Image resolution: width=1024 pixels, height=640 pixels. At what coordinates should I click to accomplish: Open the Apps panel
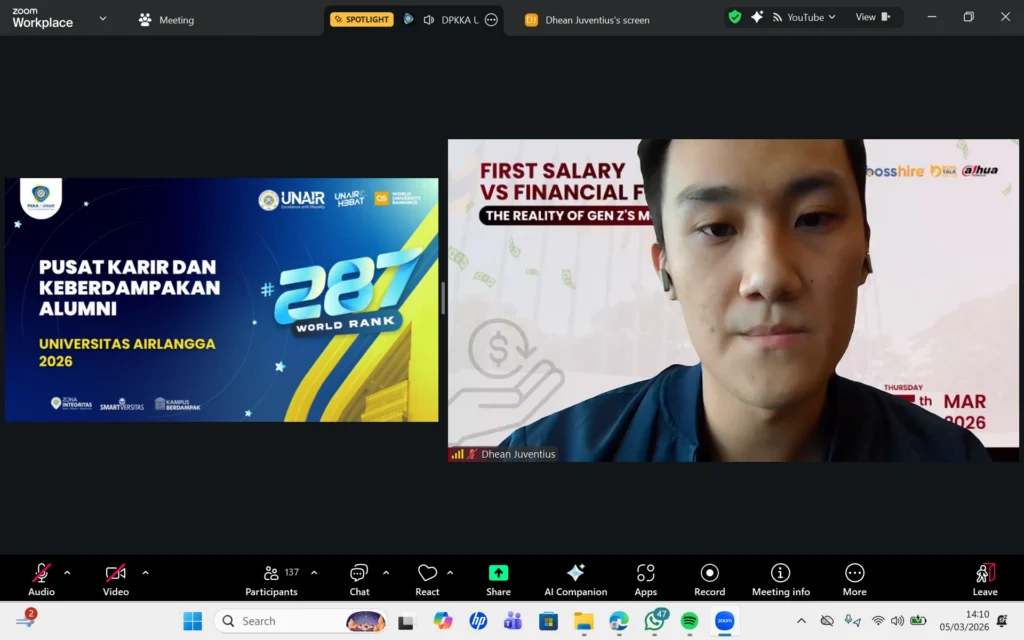(x=645, y=579)
